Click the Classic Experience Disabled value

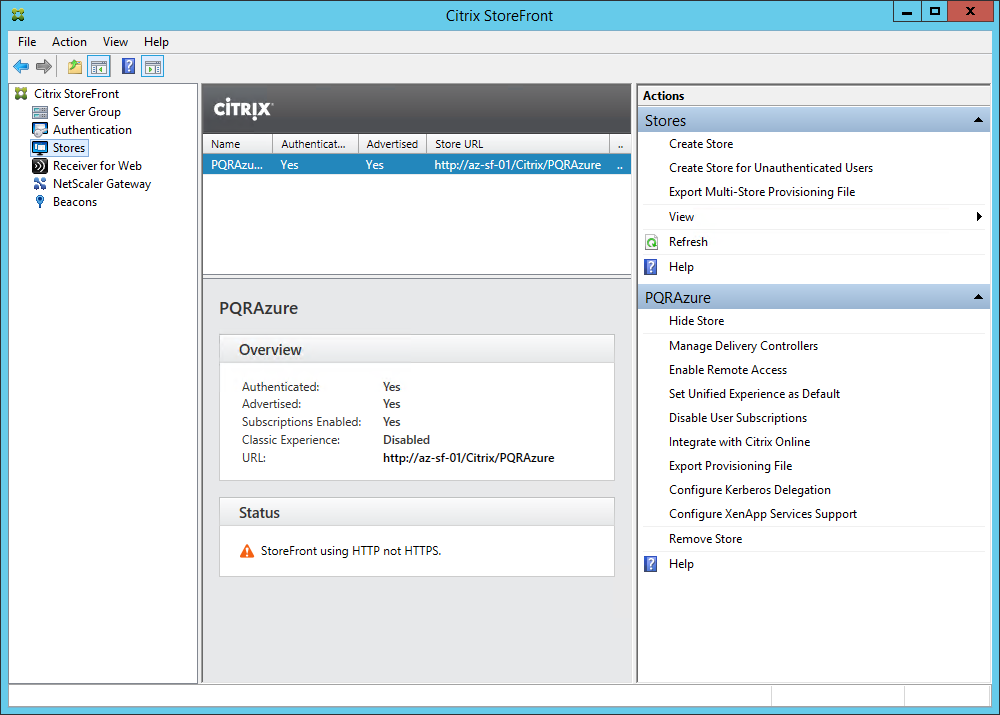click(406, 440)
